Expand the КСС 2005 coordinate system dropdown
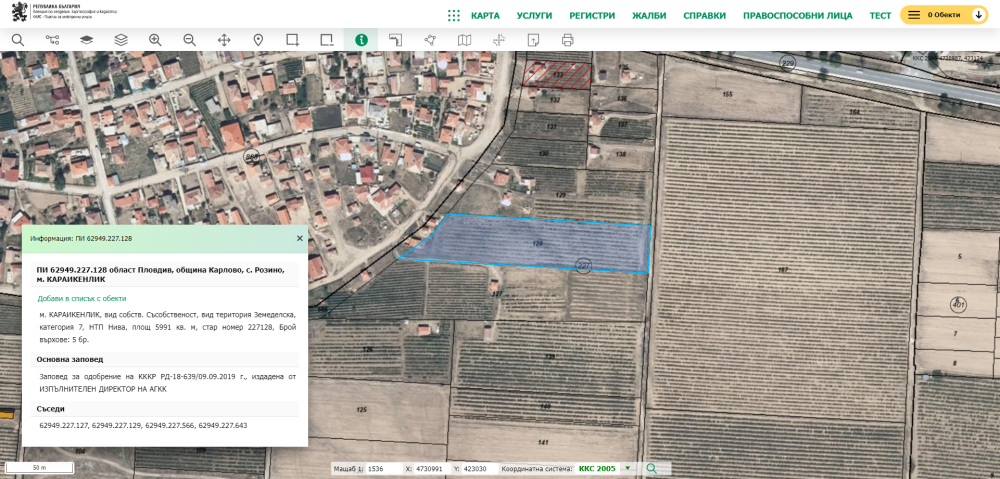1000x479 pixels. (x=627, y=468)
